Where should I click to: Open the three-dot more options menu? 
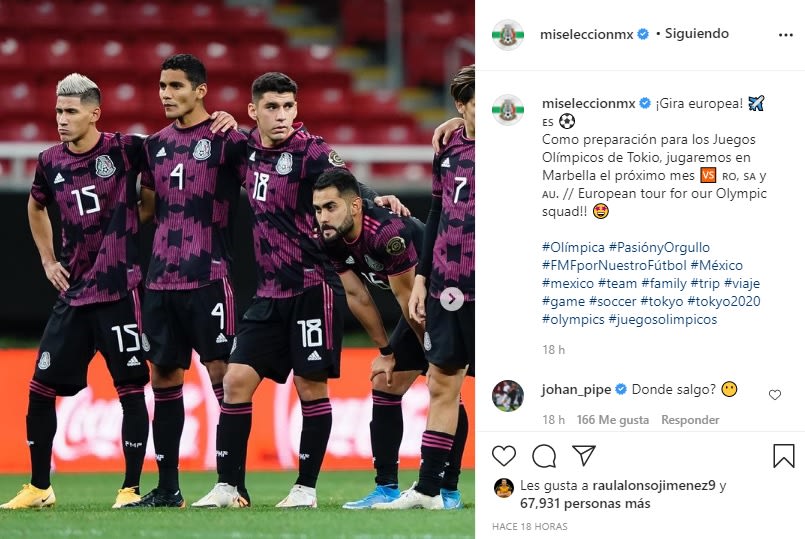[x=785, y=35]
